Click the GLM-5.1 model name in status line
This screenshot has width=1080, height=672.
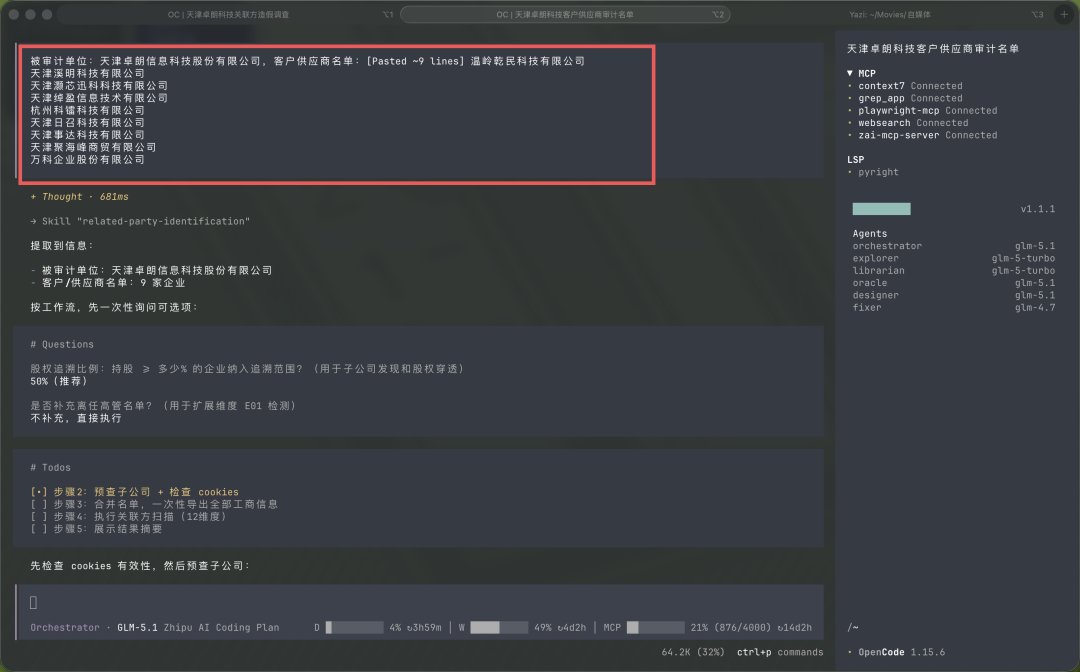pos(137,627)
